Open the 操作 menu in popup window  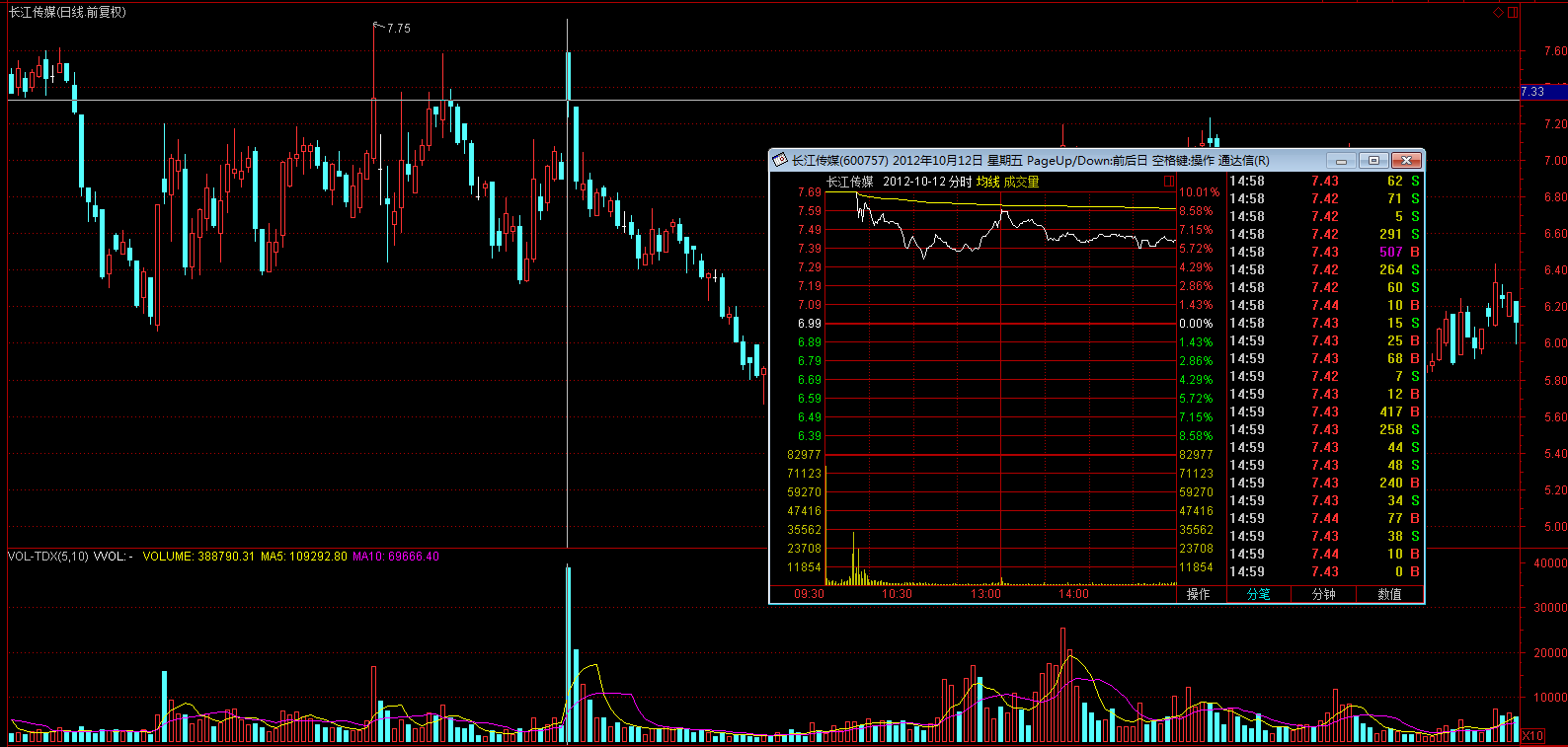[x=1198, y=594]
